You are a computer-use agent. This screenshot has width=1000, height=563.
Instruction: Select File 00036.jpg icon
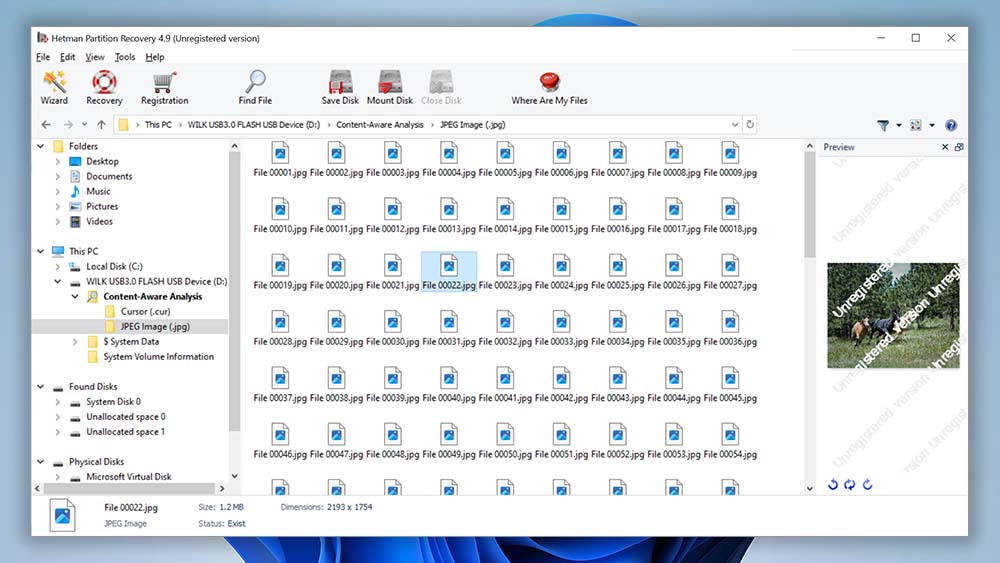click(730, 322)
